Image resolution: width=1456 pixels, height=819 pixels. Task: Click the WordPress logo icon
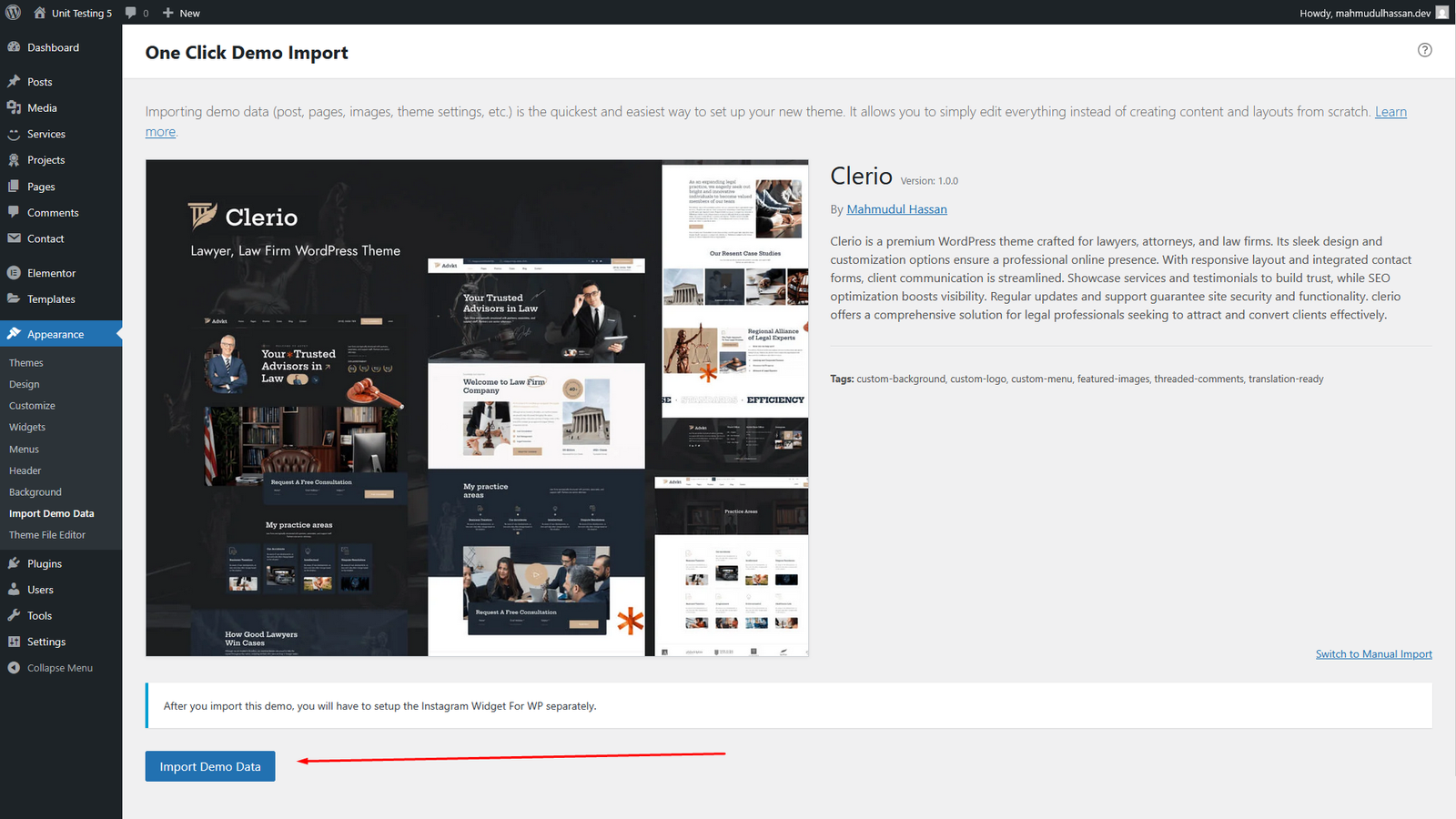[x=13, y=13]
